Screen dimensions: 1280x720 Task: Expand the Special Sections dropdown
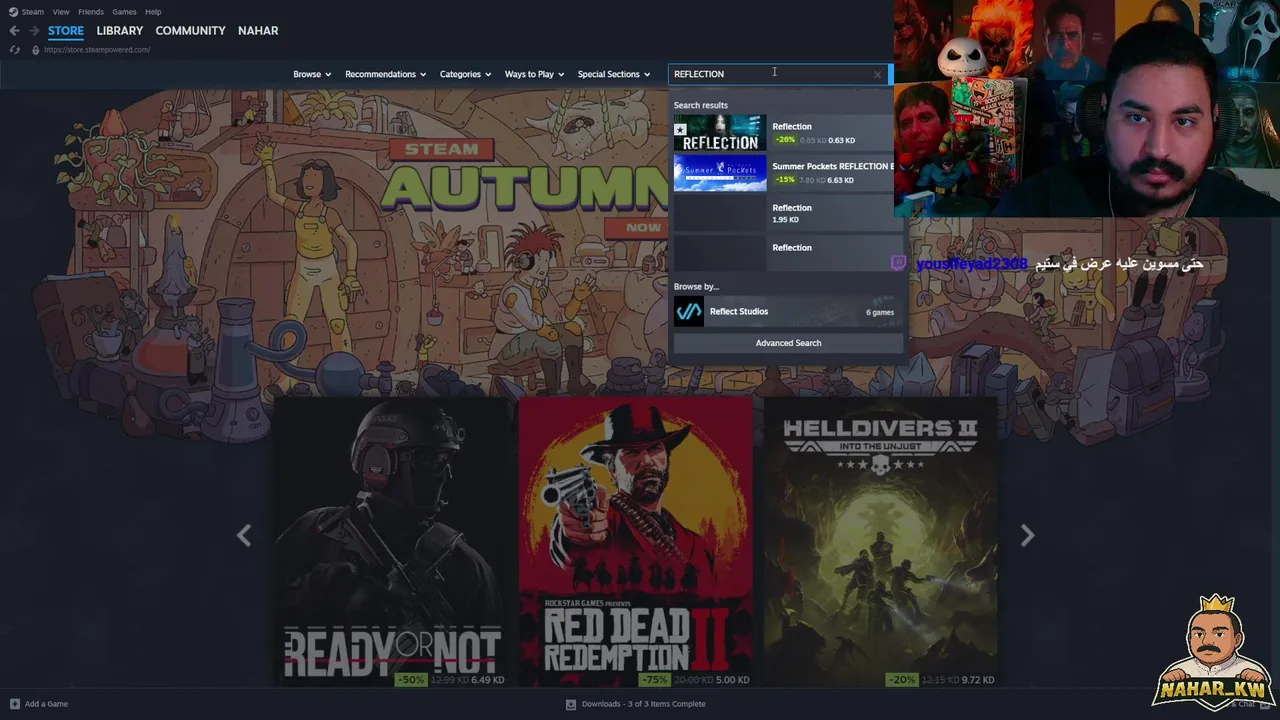(613, 74)
